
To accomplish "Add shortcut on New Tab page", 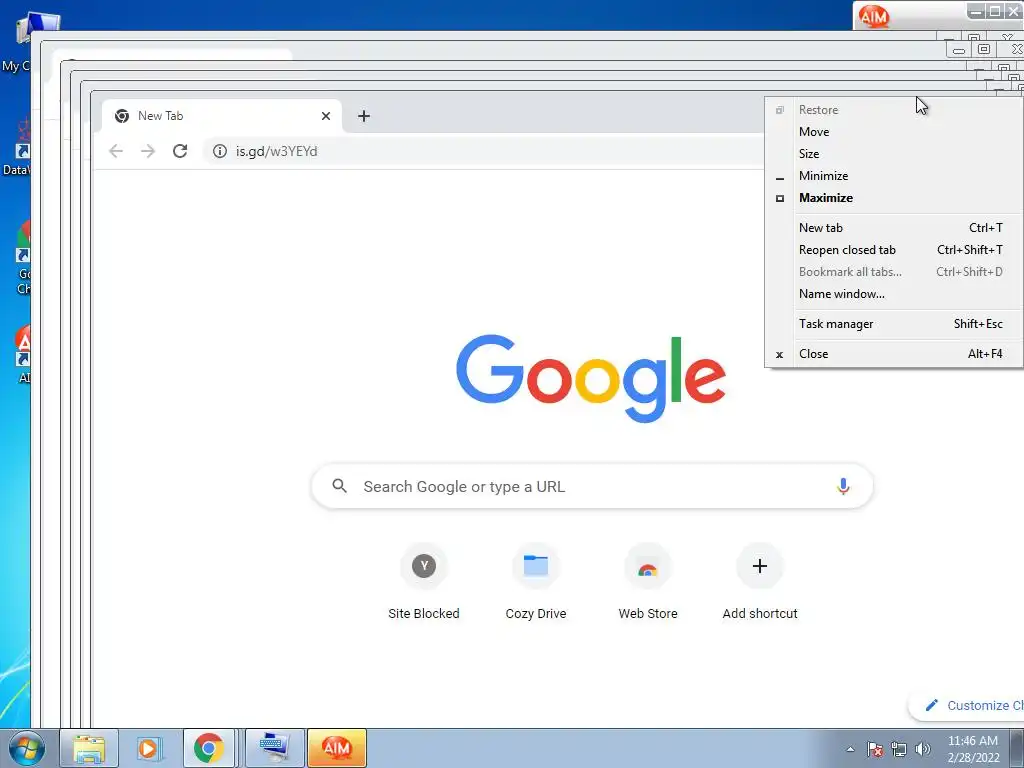I will [760, 581].
